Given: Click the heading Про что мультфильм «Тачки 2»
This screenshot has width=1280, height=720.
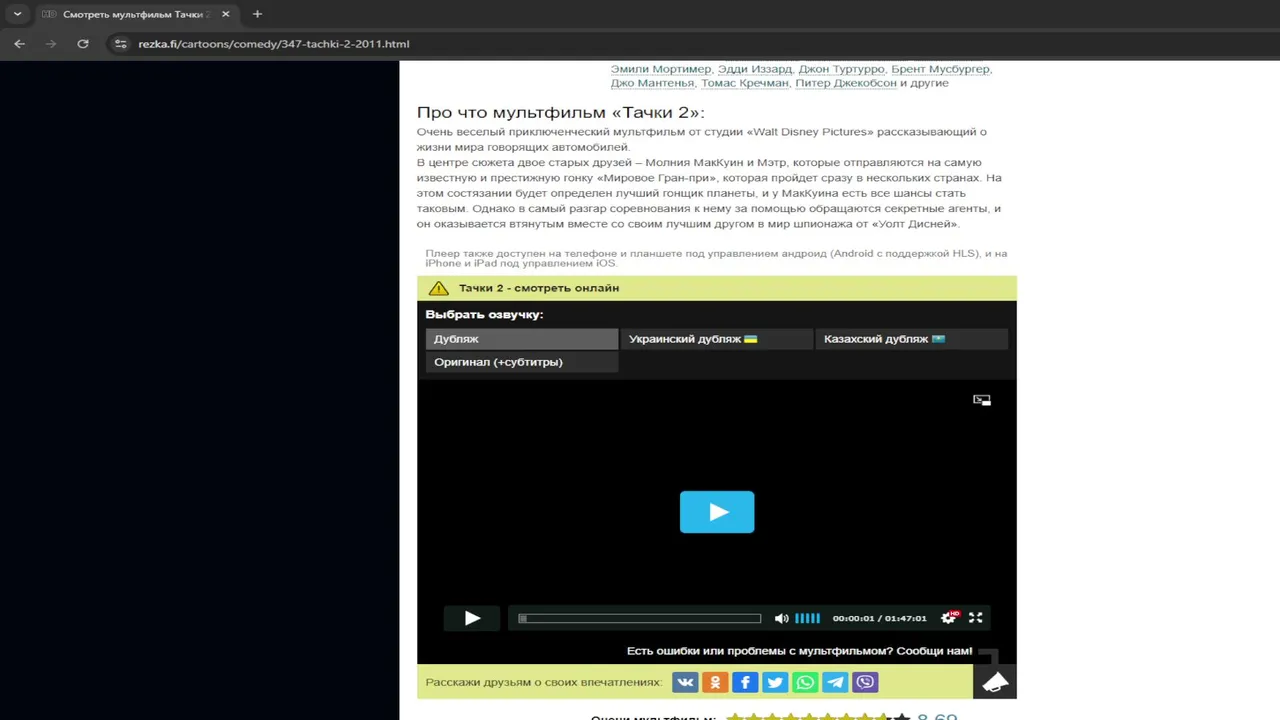Looking at the screenshot, I should click(560, 112).
